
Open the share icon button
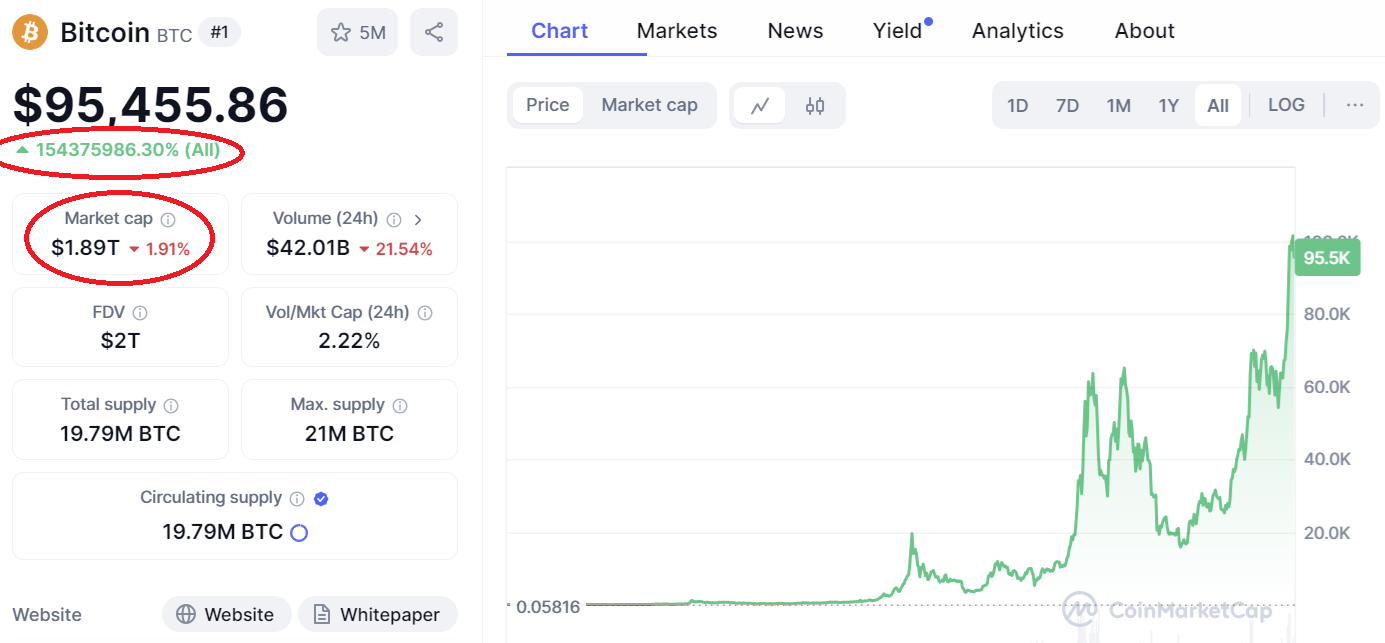point(434,32)
